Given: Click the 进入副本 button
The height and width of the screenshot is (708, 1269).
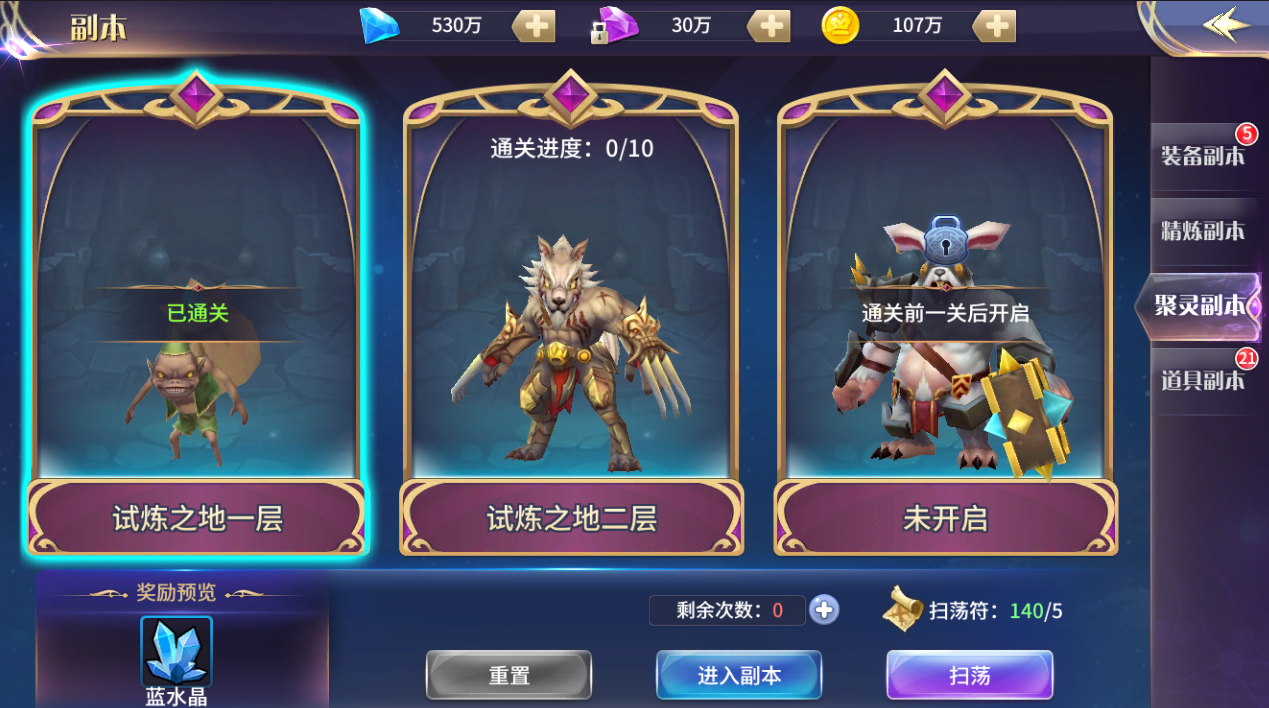Looking at the screenshot, I should click(x=739, y=675).
